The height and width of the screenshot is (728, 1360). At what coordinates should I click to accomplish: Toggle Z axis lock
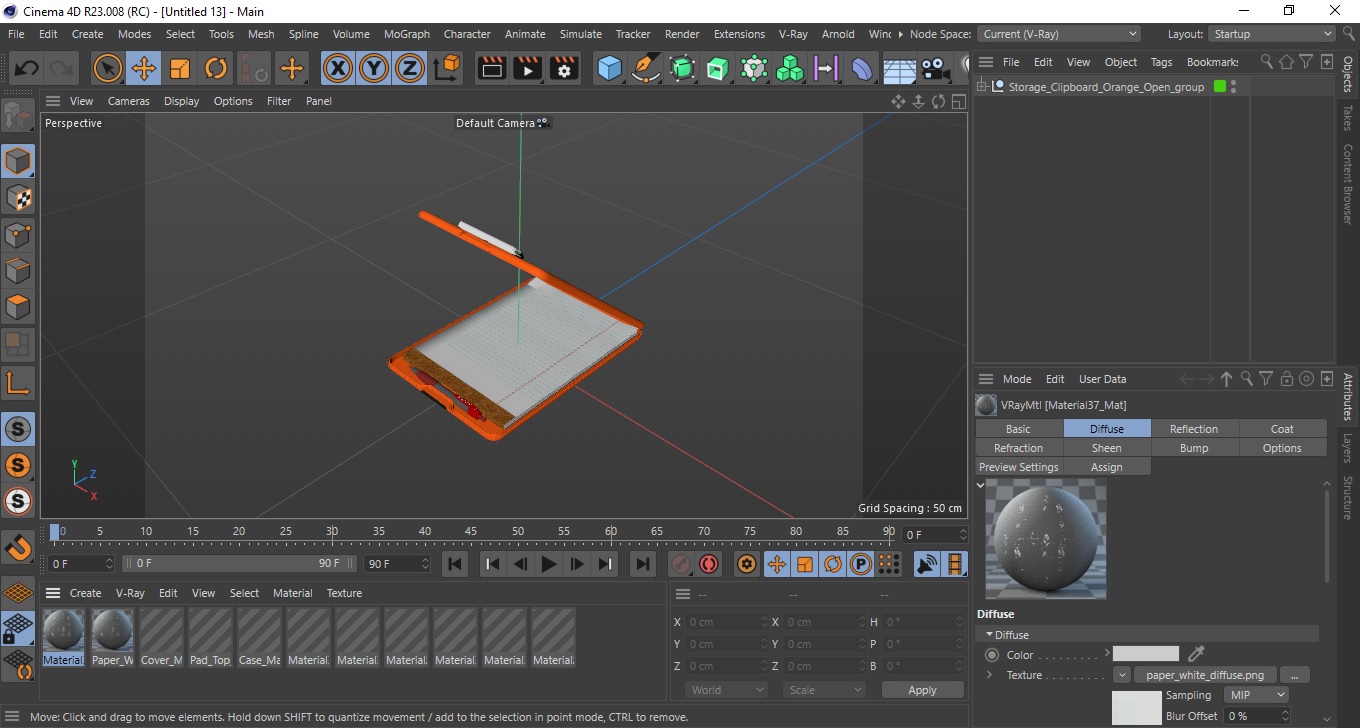[x=410, y=69]
